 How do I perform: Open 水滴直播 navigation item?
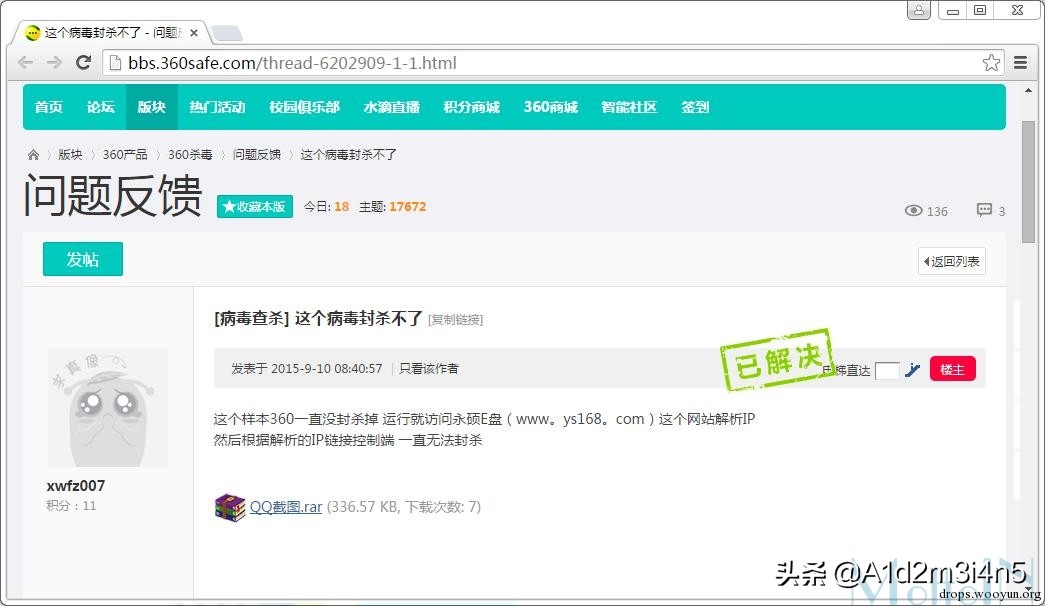tap(392, 107)
